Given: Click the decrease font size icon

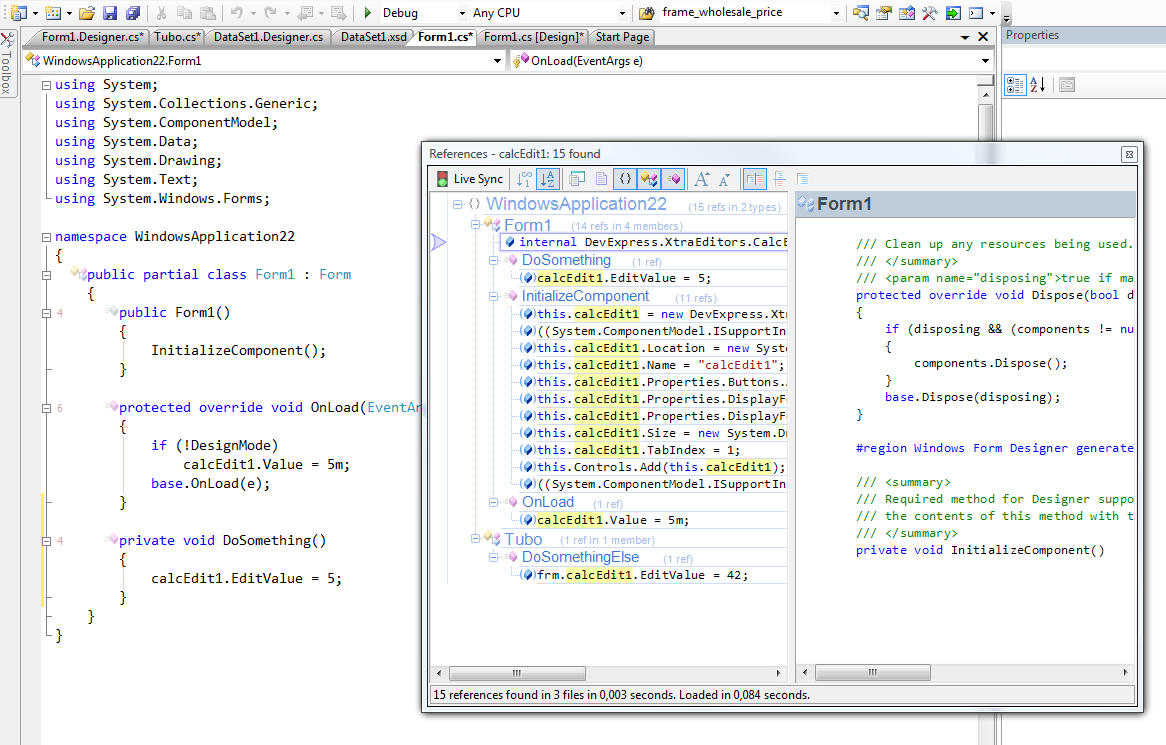Looking at the screenshot, I should tap(724, 179).
